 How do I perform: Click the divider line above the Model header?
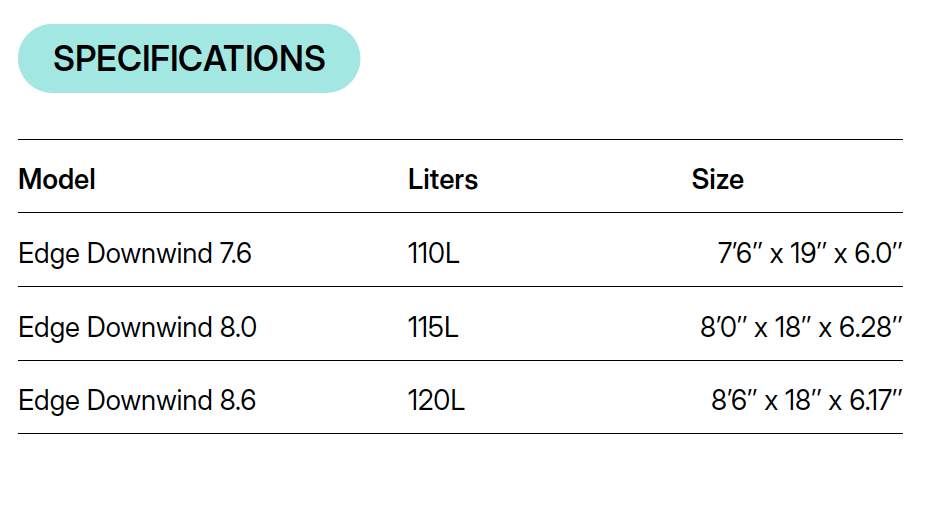(x=460, y=139)
